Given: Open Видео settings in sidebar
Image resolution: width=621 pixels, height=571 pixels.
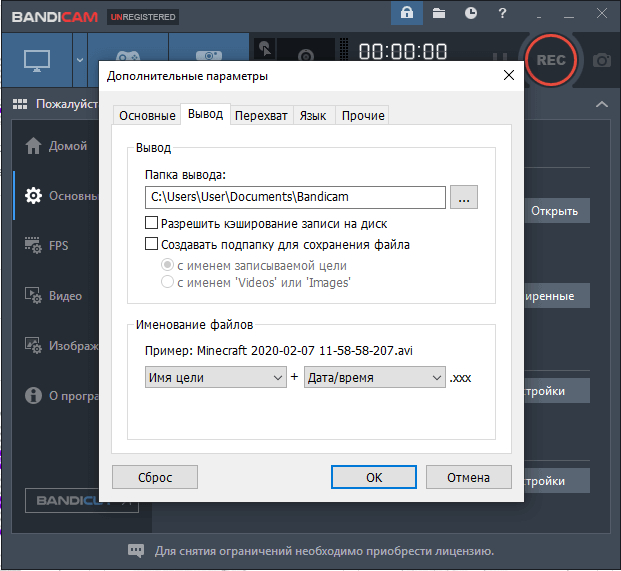Looking at the screenshot, I should coord(53,296).
